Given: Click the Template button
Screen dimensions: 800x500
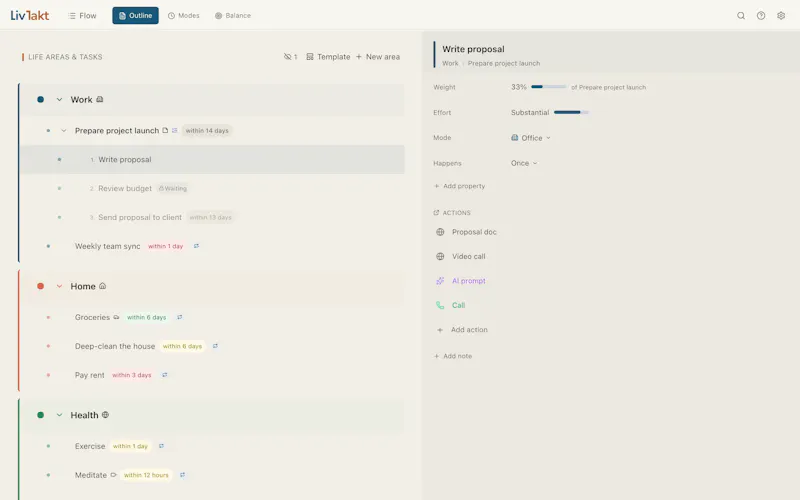Looking at the screenshot, I should click(x=328, y=57).
